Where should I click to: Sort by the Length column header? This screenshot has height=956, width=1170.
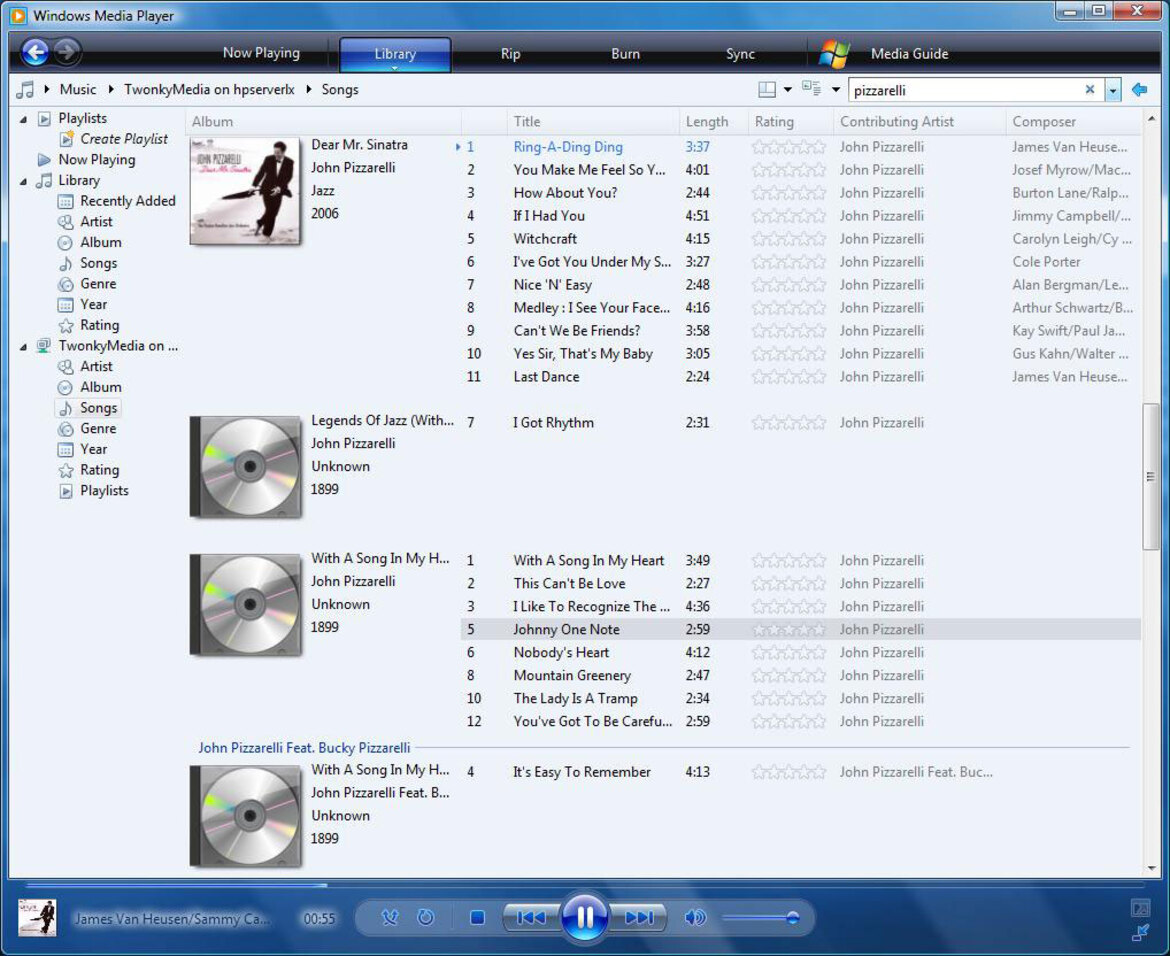click(713, 121)
